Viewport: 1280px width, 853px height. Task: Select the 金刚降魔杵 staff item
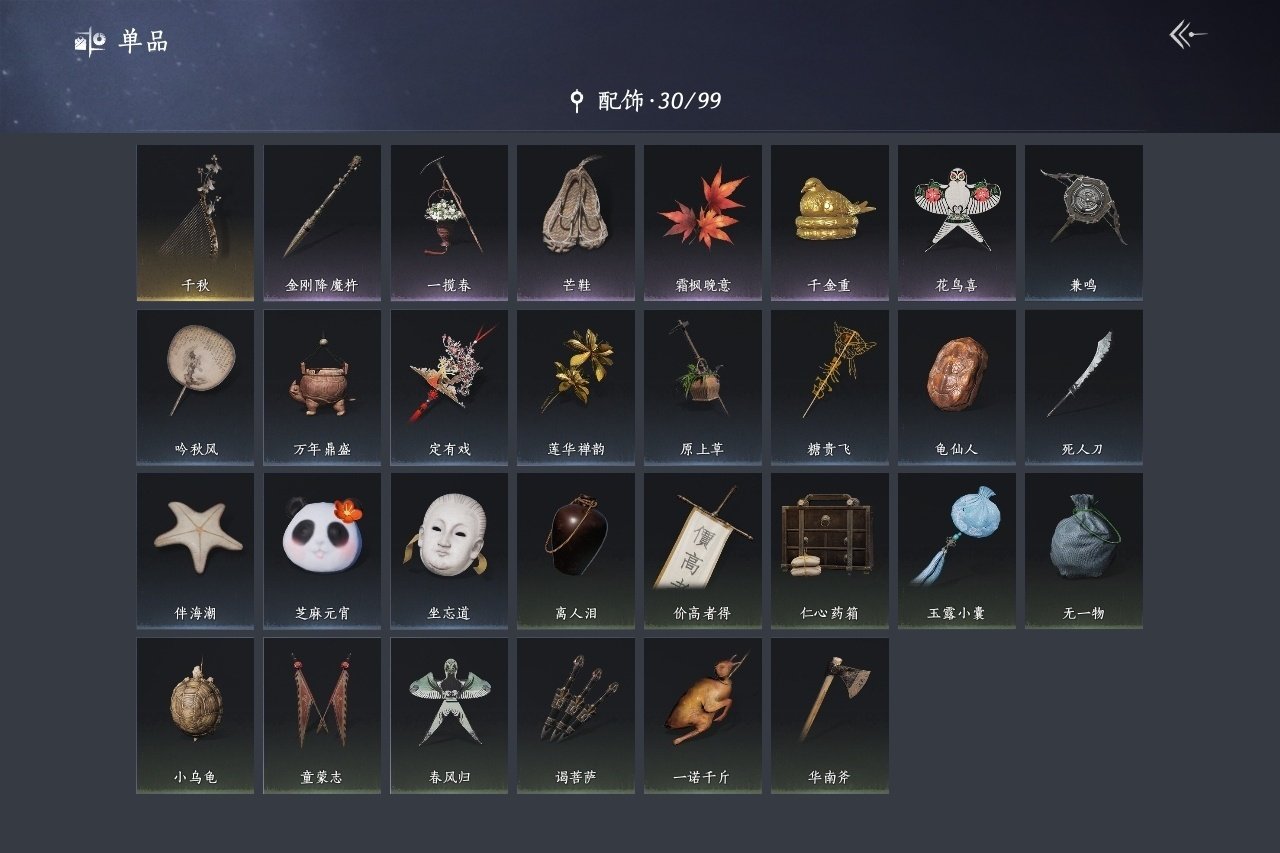(x=322, y=223)
